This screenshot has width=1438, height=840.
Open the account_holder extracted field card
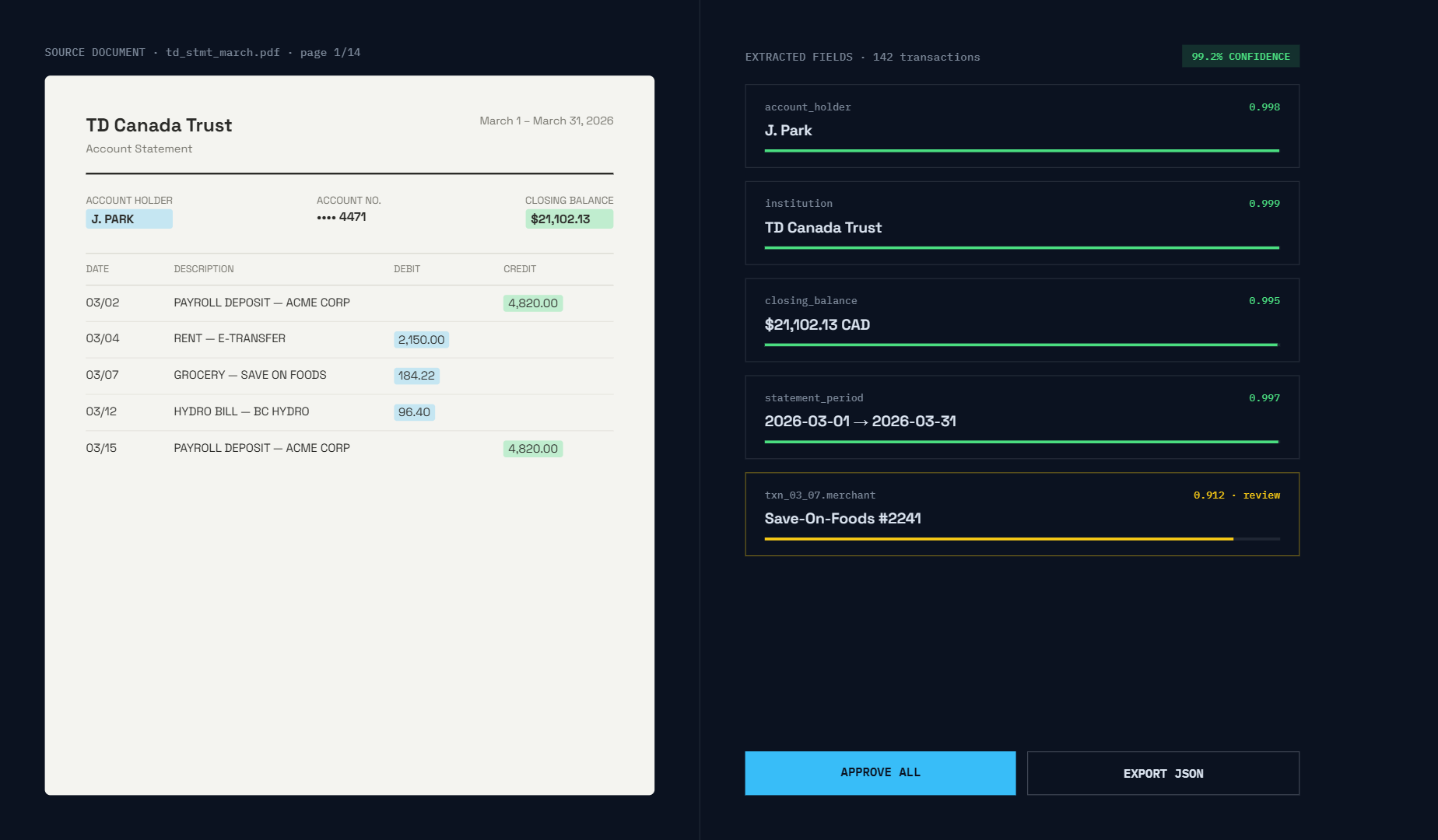[1022, 126]
